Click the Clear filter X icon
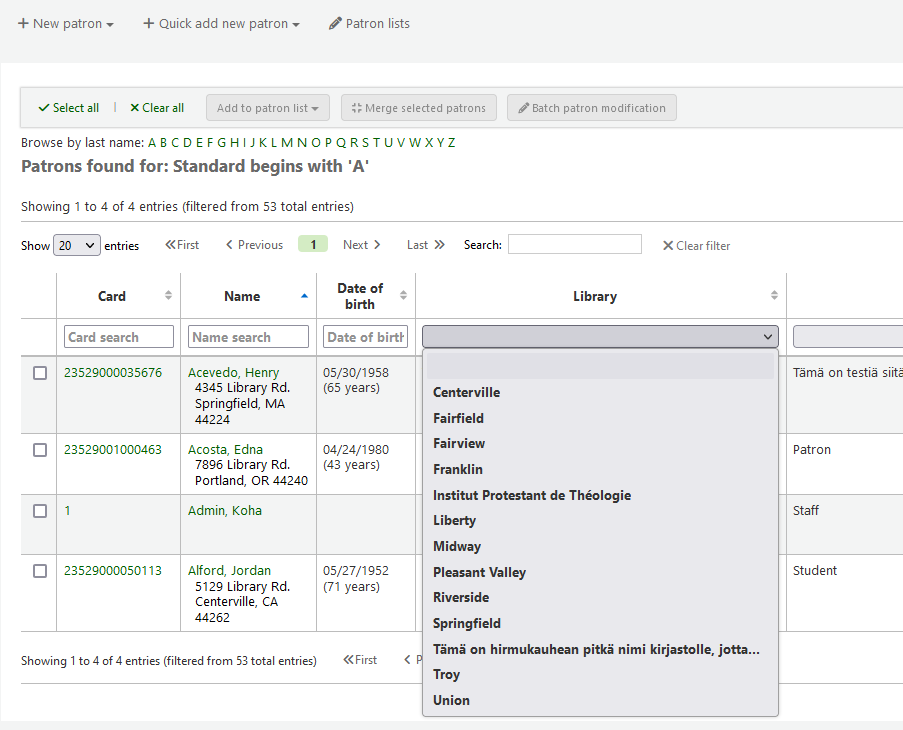Screen dimensions: 903x730 coord(668,246)
